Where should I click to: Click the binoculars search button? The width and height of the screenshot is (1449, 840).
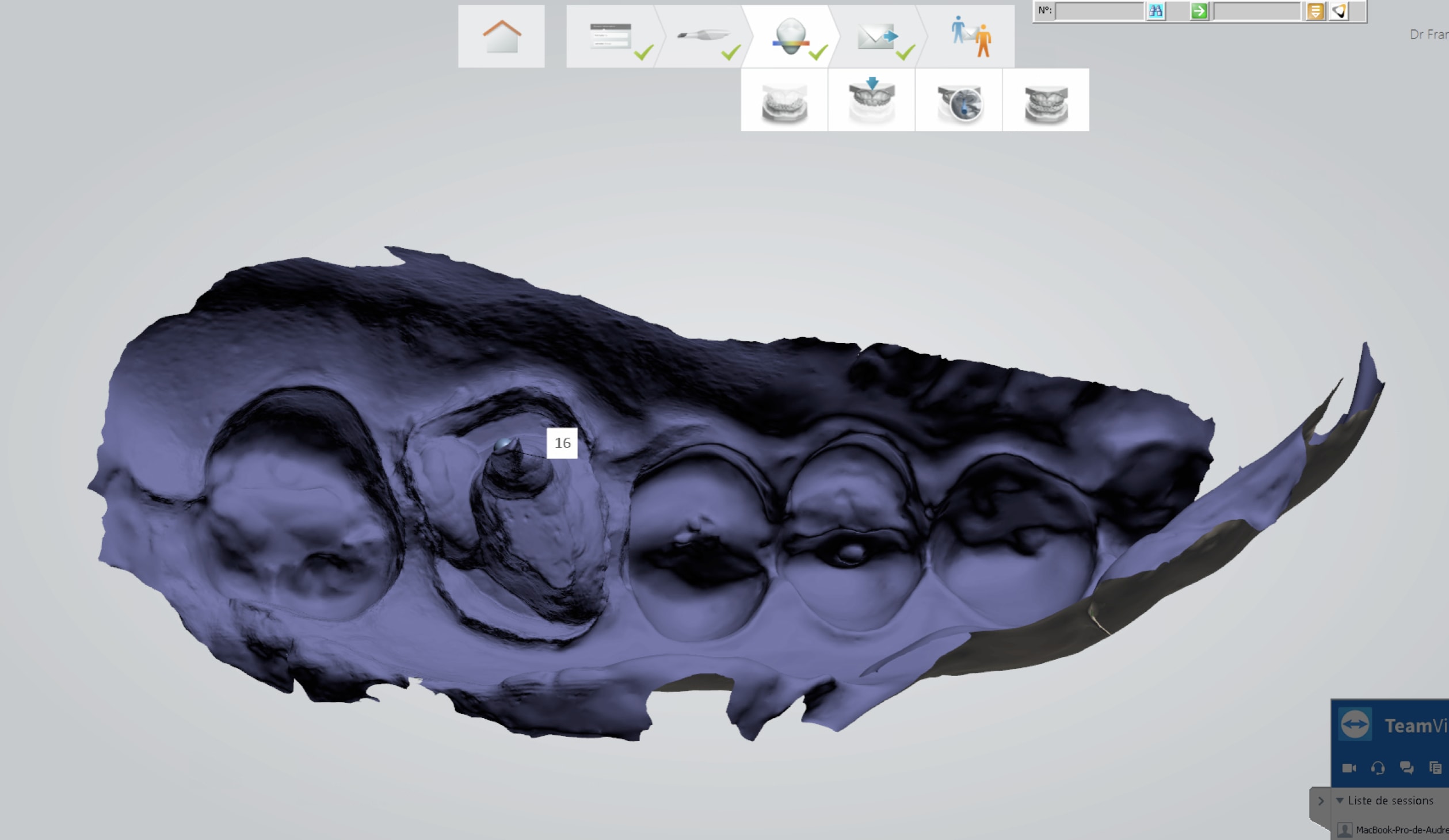click(1156, 11)
